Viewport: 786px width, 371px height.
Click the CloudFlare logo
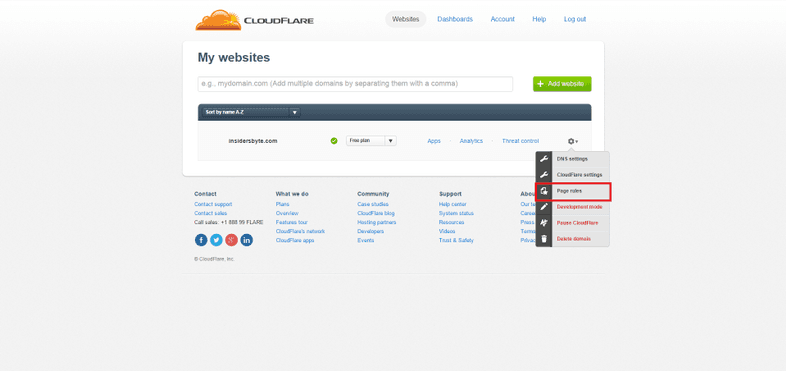pyautogui.click(x=255, y=20)
